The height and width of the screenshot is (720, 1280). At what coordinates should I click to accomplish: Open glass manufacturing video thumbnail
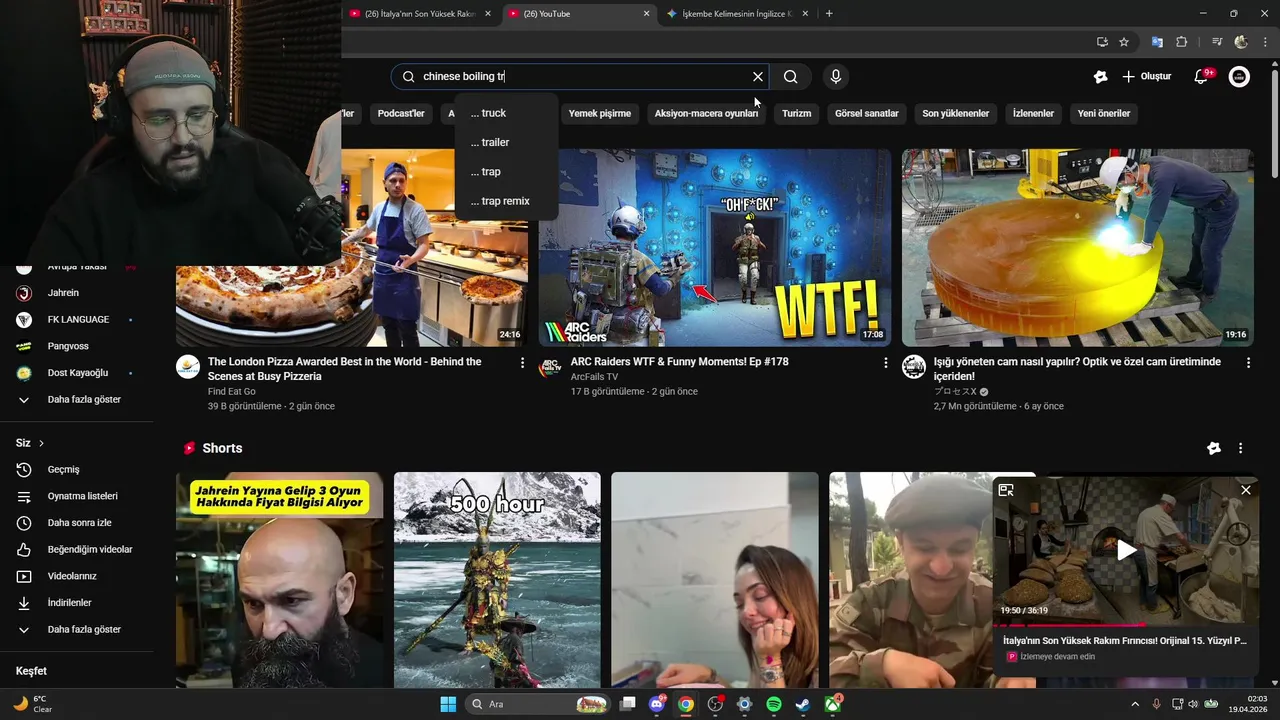pos(1077,247)
